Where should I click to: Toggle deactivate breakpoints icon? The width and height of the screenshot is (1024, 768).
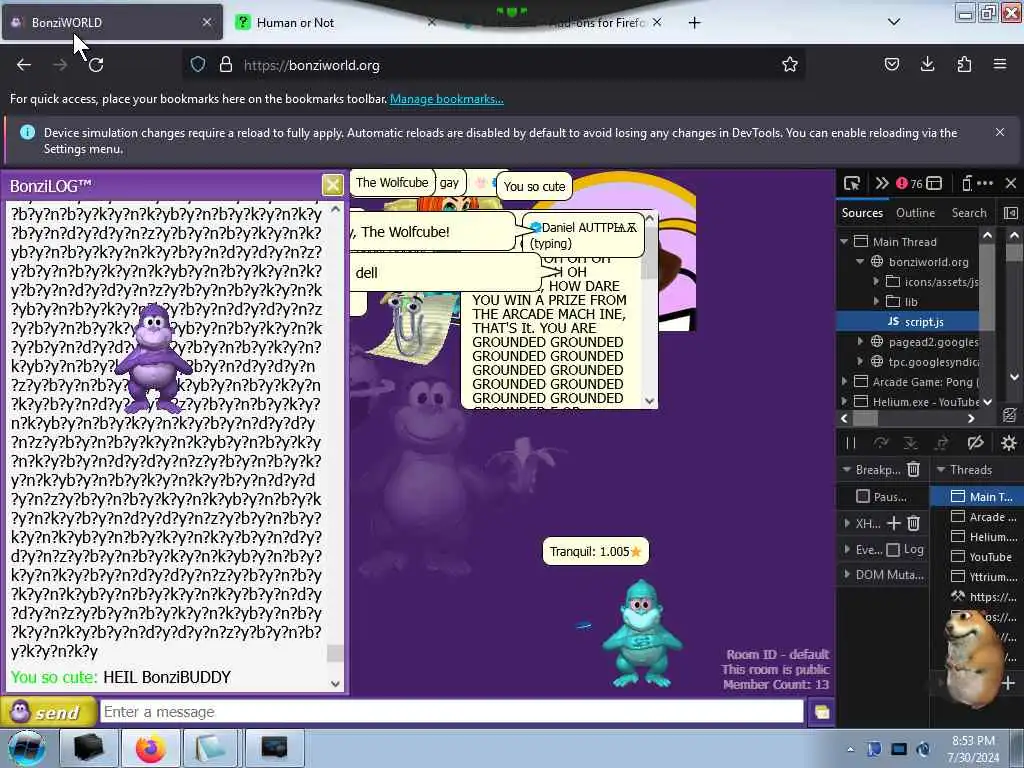click(976, 443)
